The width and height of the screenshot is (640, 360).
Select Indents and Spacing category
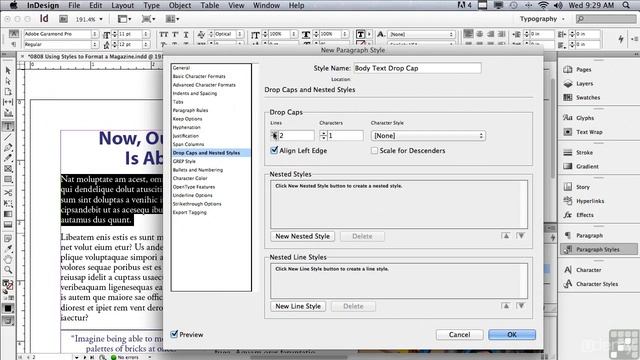coord(195,93)
